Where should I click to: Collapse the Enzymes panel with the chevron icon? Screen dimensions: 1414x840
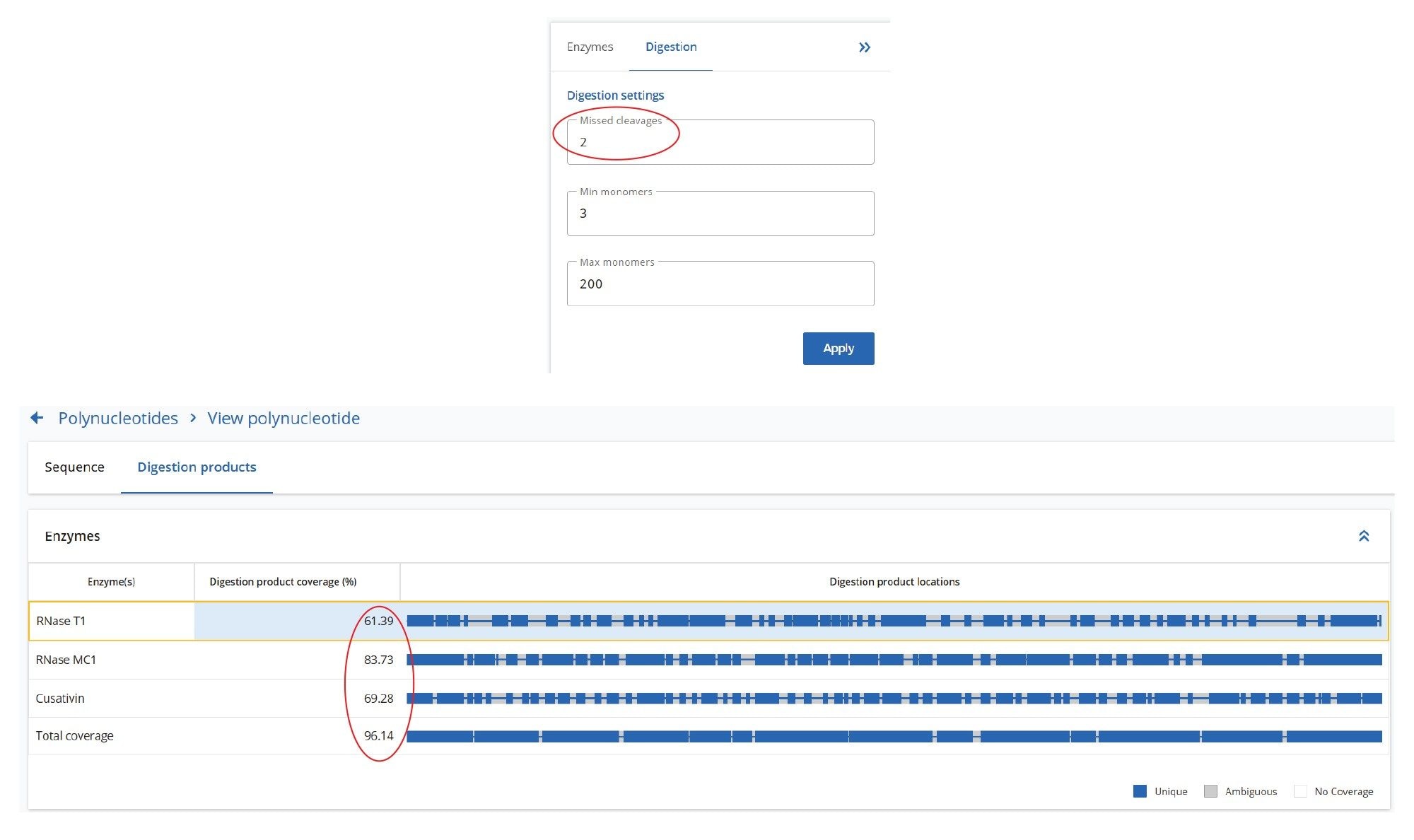[x=1364, y=536]
